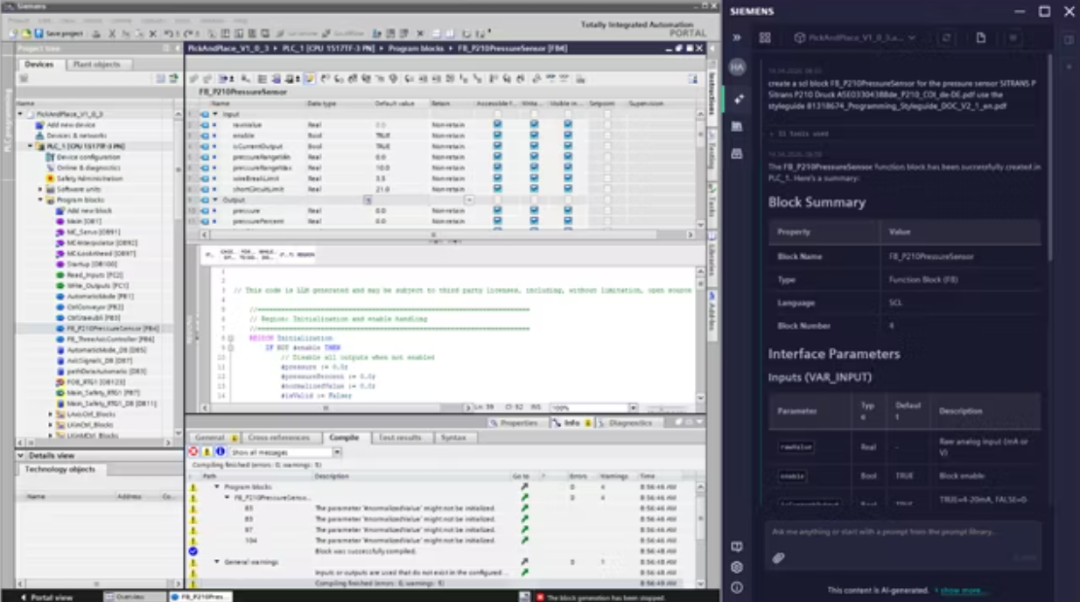
Task: Open Syntax tab
Action: (x=453, y=437)
